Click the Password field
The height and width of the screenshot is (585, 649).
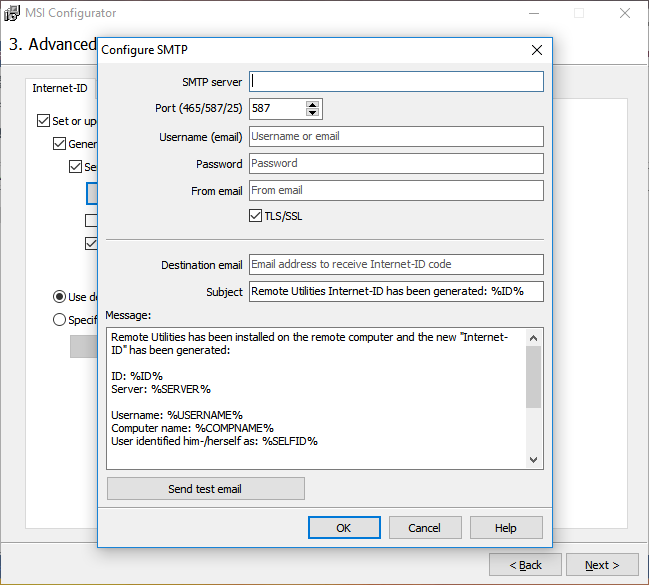(396, 164)
